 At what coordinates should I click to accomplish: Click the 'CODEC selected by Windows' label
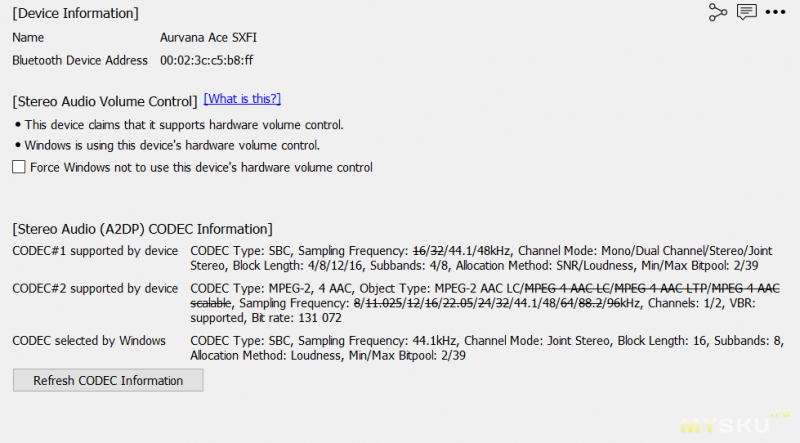pos(89,340)
